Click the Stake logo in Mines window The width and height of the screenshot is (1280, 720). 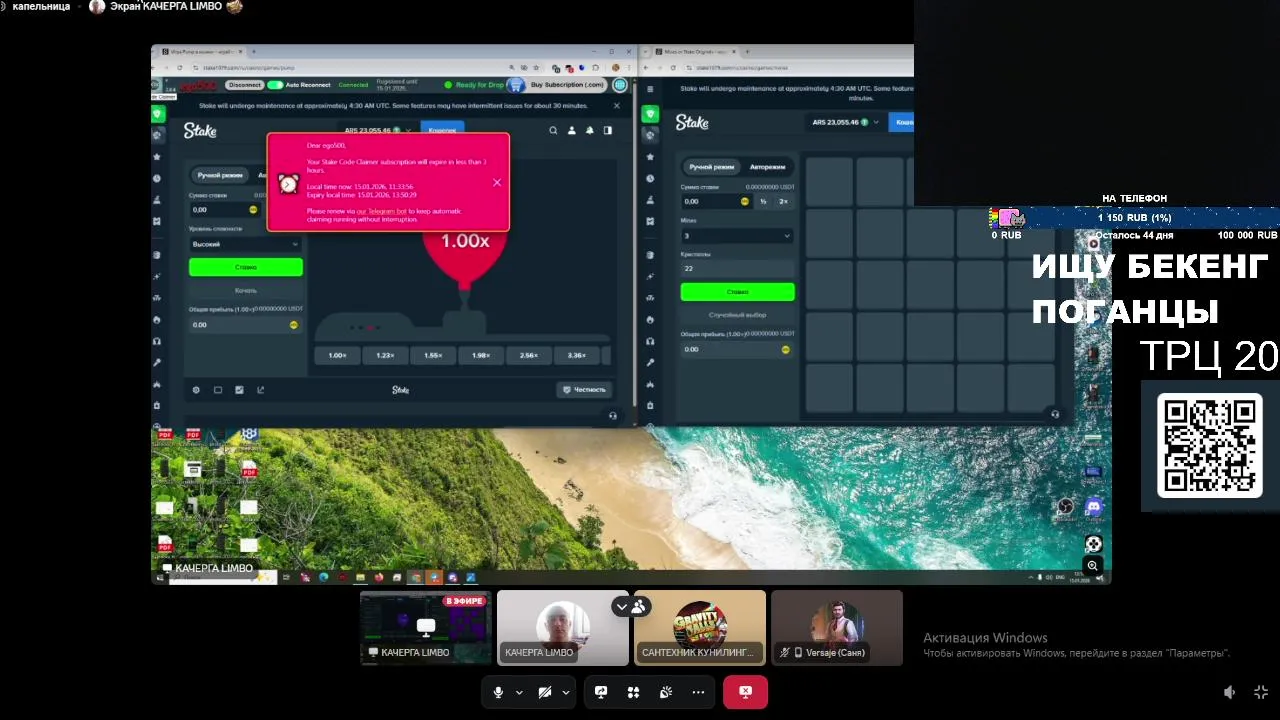[x=692, y=122]
